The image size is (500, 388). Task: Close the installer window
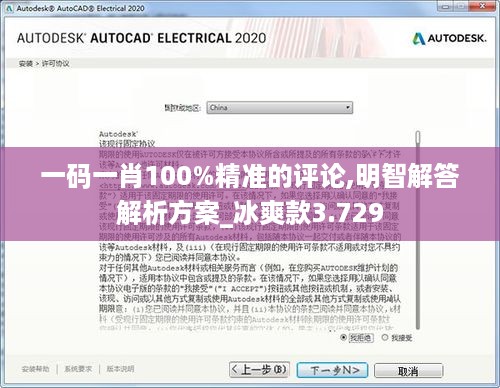pyautogui.click(x=482, y=6)
